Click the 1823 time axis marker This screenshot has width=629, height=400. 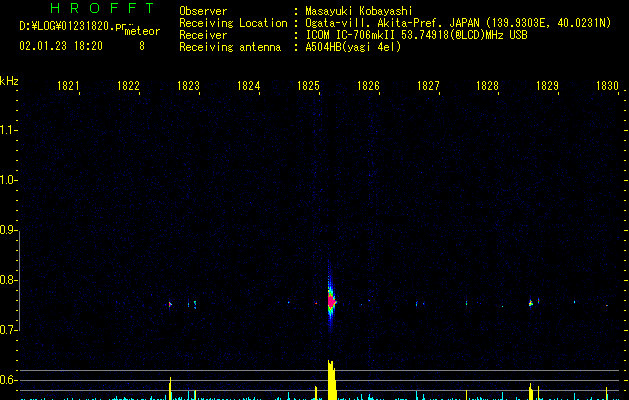tap(188, 86)
